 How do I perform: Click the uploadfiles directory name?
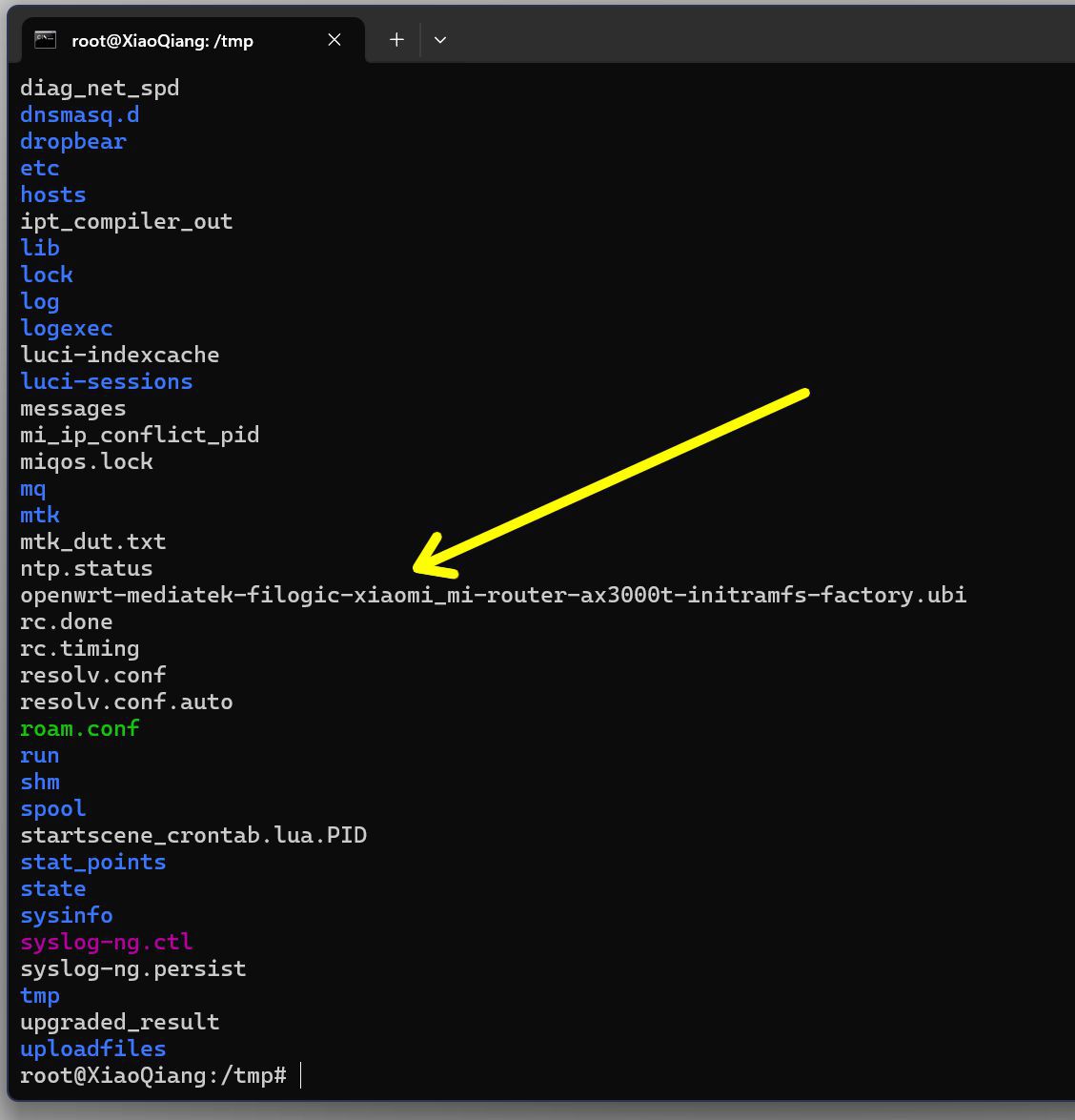pyautogui.click(x=92, y=1049)
